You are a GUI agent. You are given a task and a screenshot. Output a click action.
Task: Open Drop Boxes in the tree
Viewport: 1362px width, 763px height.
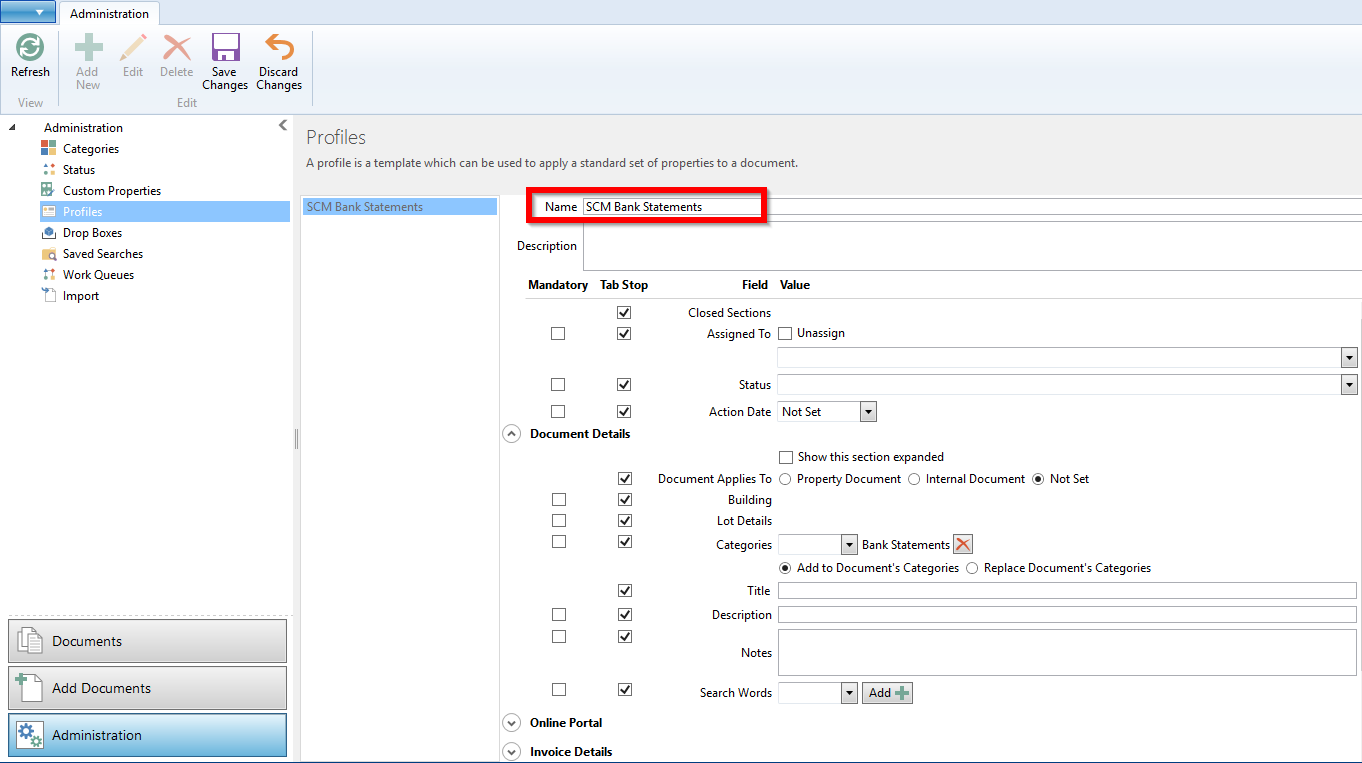92,233
